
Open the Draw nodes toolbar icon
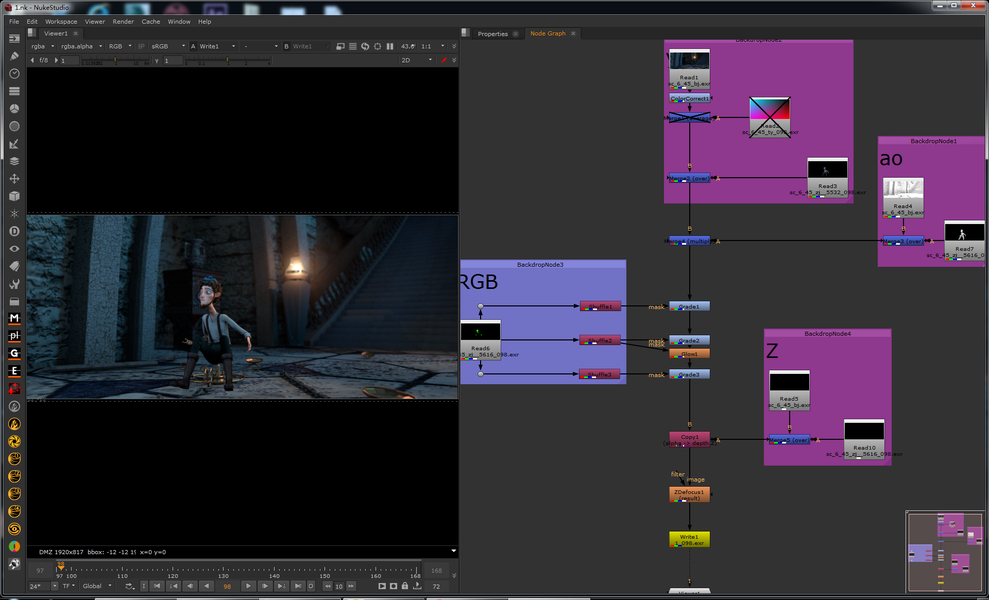(x=14, y=56)
